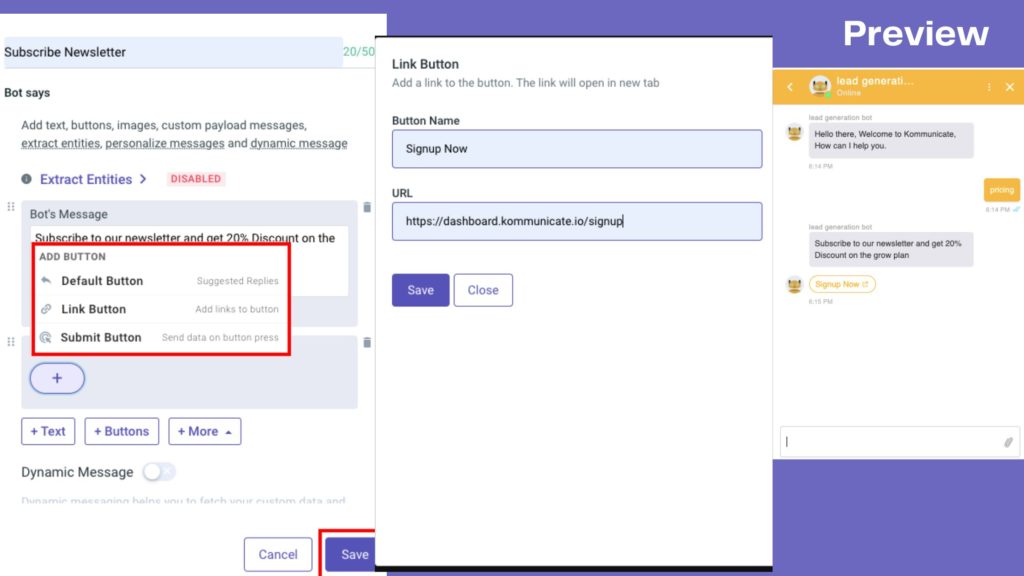
Task: Close the Link Button dialog
Action: coord(483,290)
